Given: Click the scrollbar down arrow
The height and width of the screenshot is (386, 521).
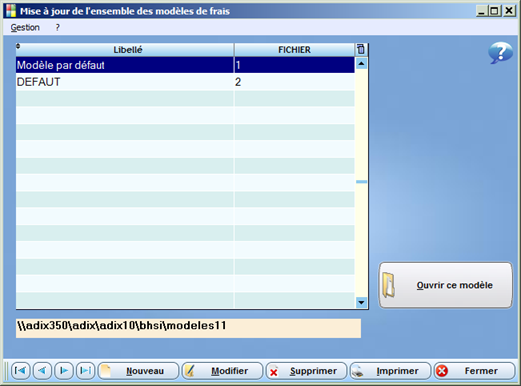Looking at the screenshot, I should tap(361, 302).
